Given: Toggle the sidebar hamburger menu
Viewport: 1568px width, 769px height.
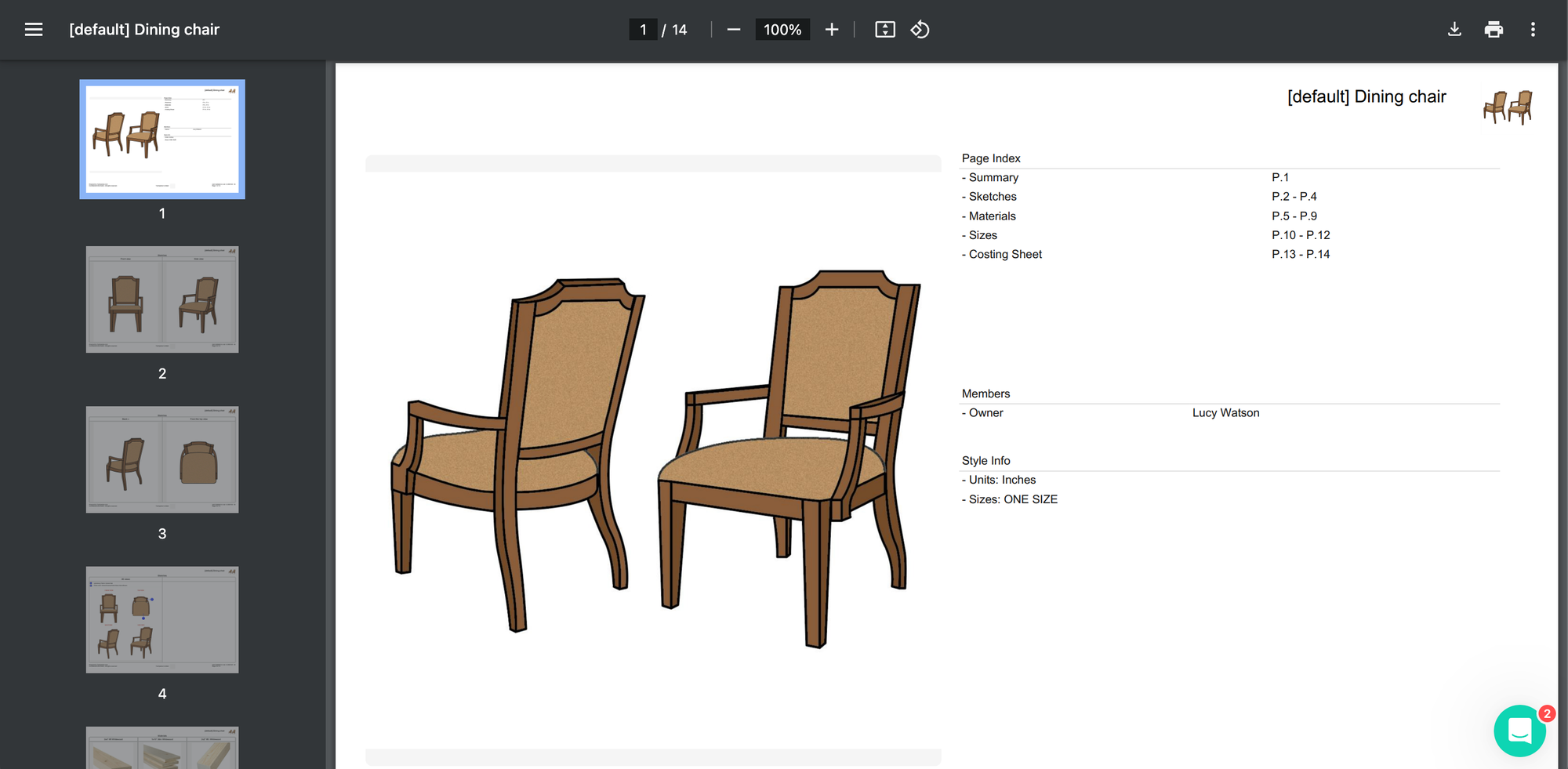Looking at the screenshot, I should 34,30.
